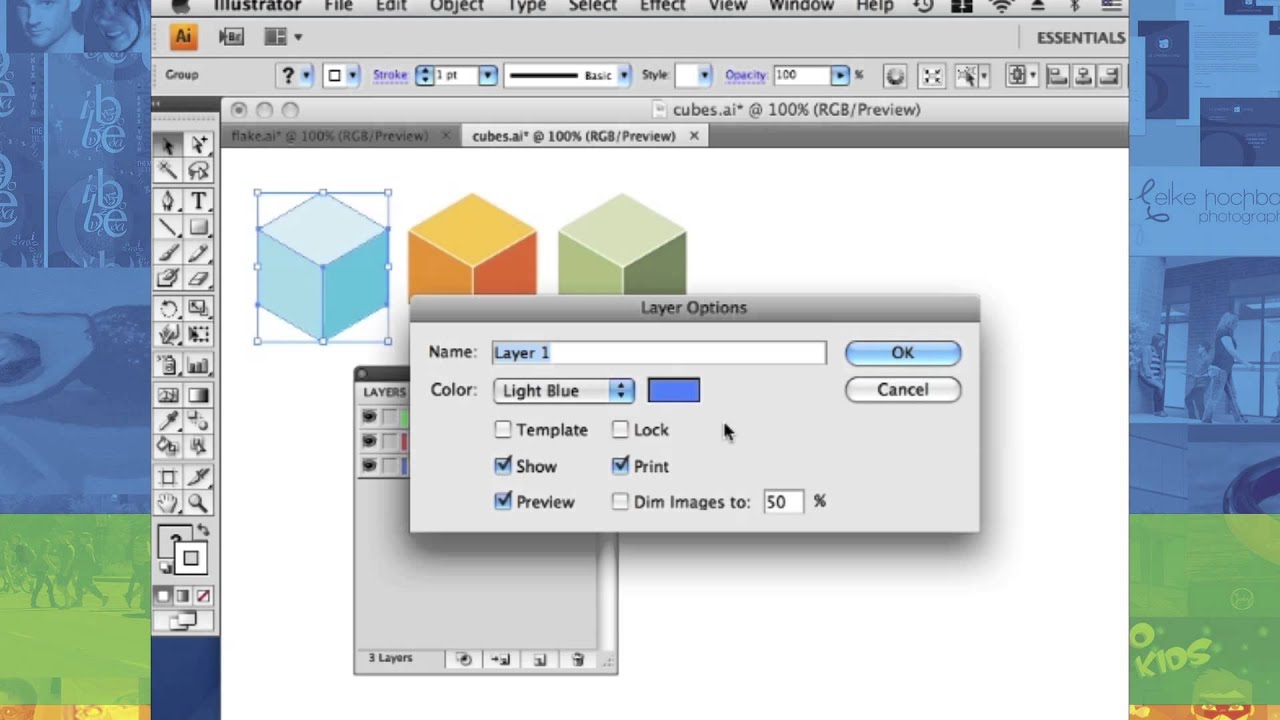Uncheck the Preview checkbox

pos(503,502)
